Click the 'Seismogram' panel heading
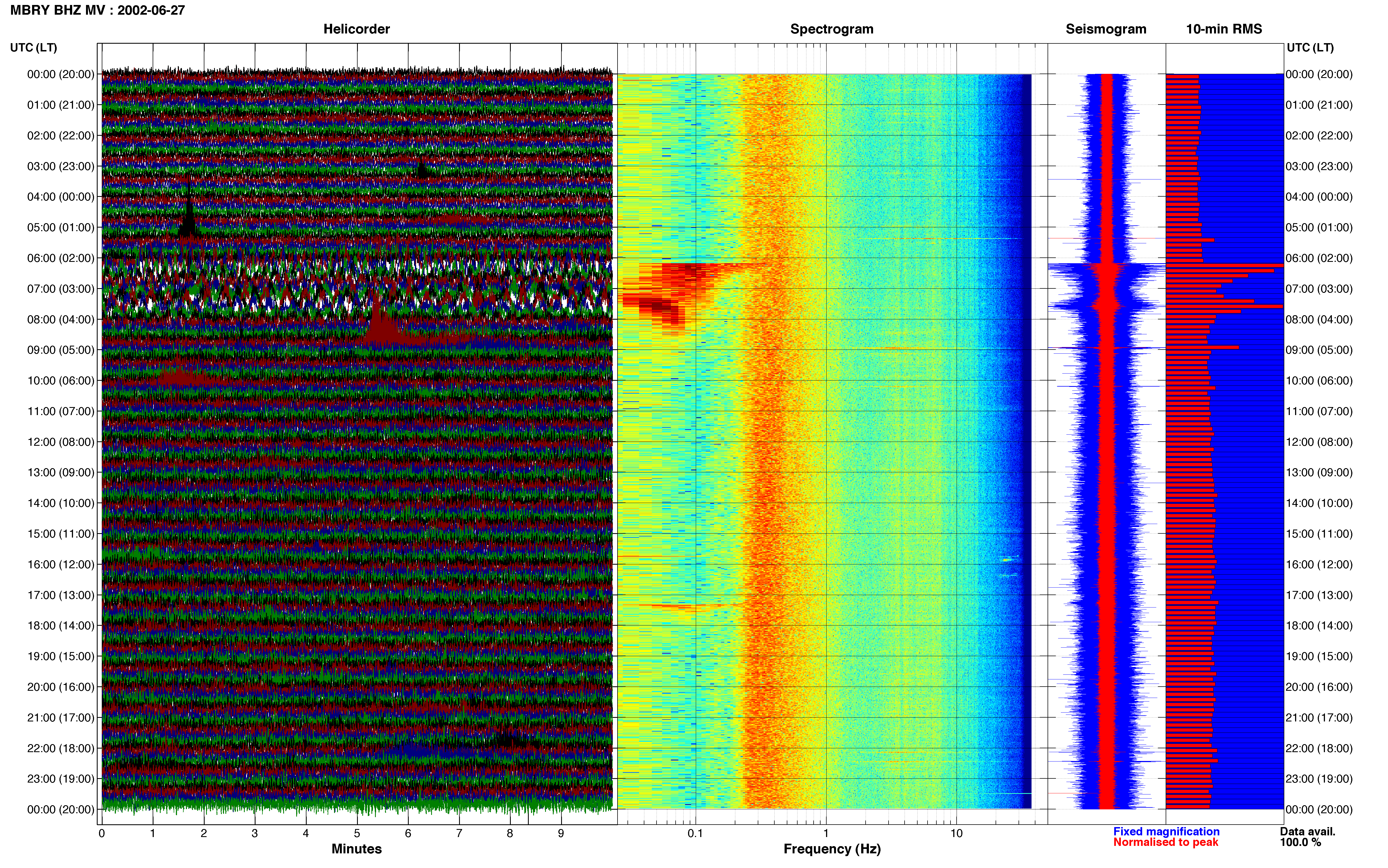Screen dimensions: 1388x868 1106,29
